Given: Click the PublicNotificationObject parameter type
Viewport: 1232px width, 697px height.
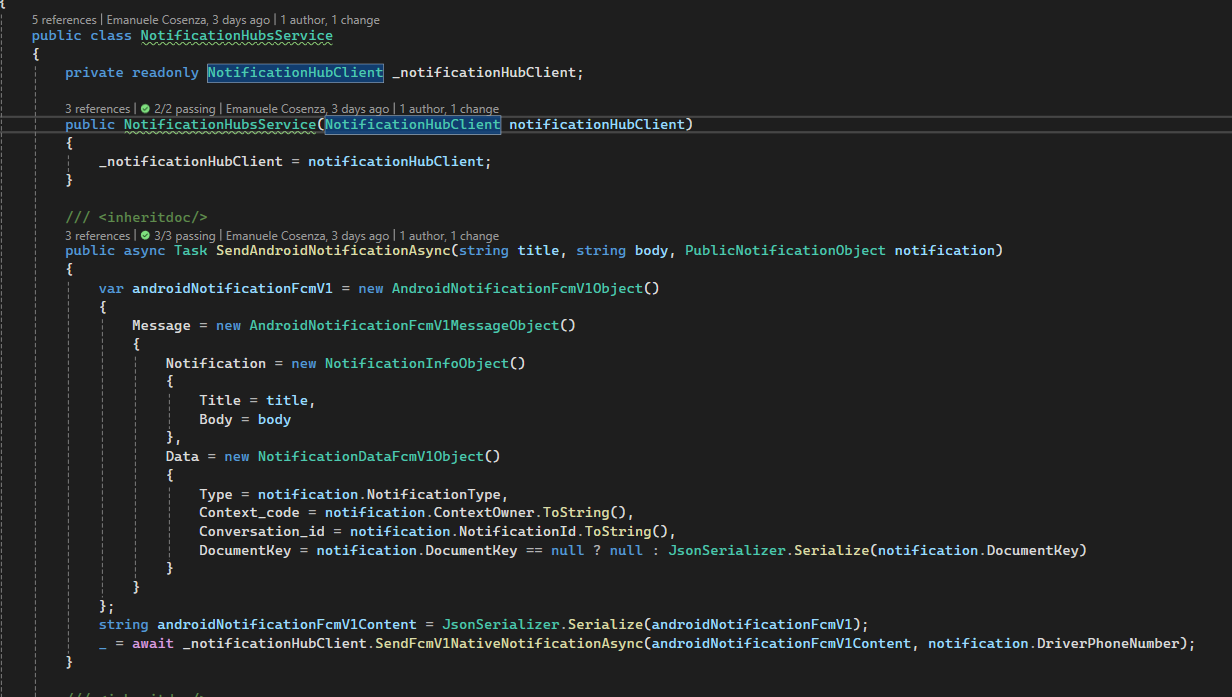Looking at the screenshot, I should click(x=785, y=250).
